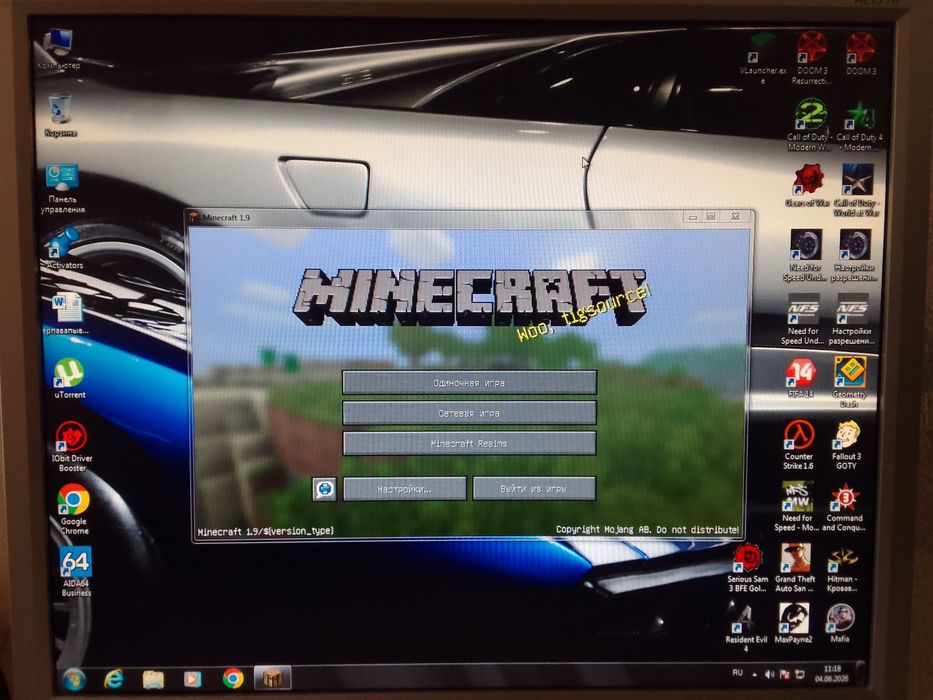Minimize the Minecraft 1.9 window
The width and height of the screenshot is (933, 700).
[693, 217]
